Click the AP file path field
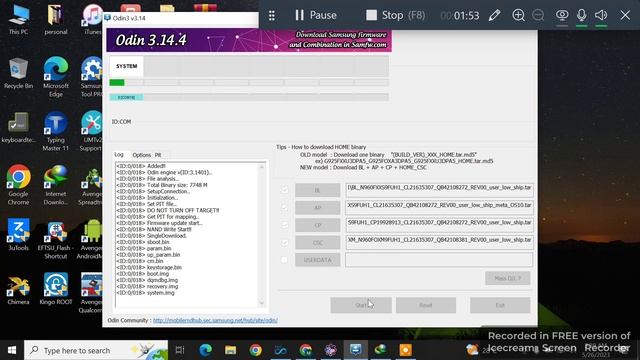The width and height of the screenshot is (640, 360). click(x=439, y=208)
